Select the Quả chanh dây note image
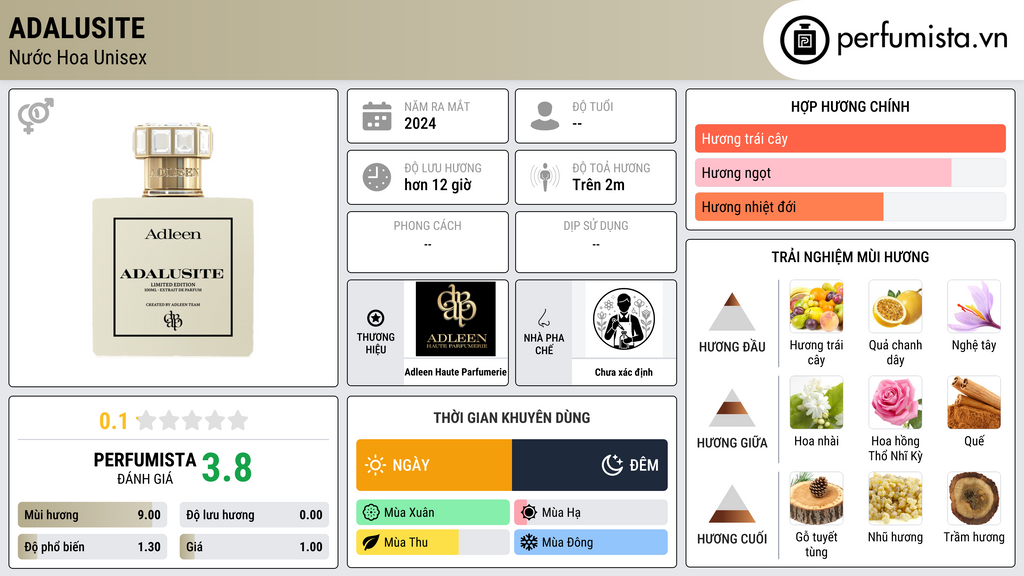Viewport: 1024px width, 576px height. tap(895, 306)
